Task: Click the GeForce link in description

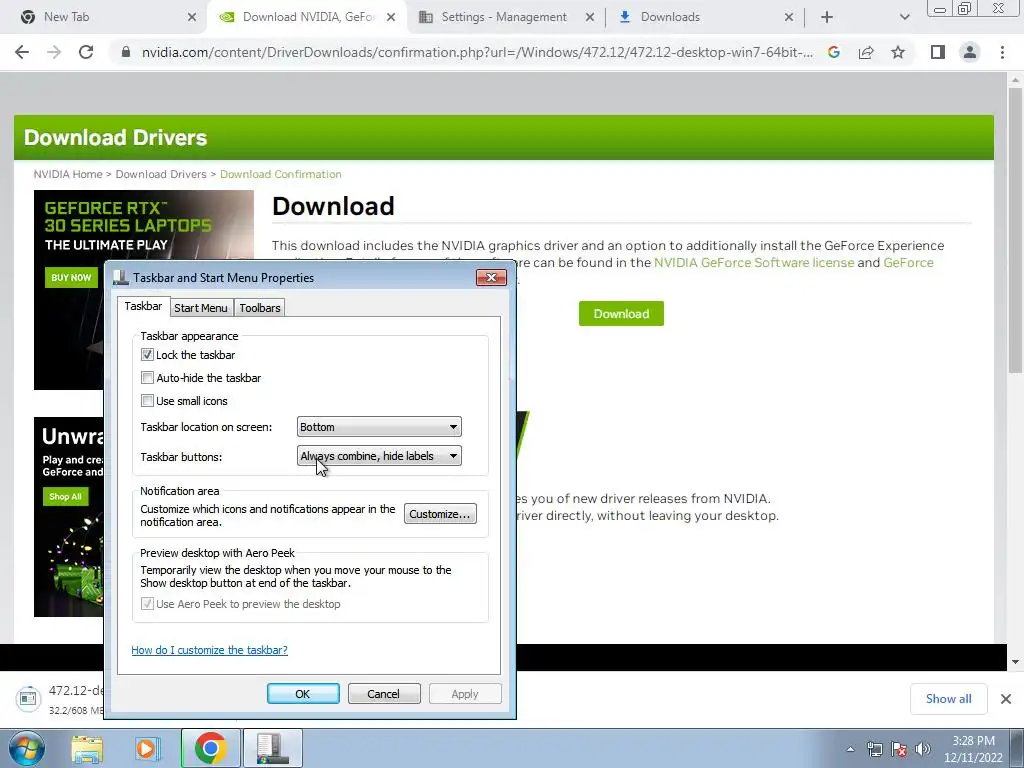Action: [x=908, y=263]
